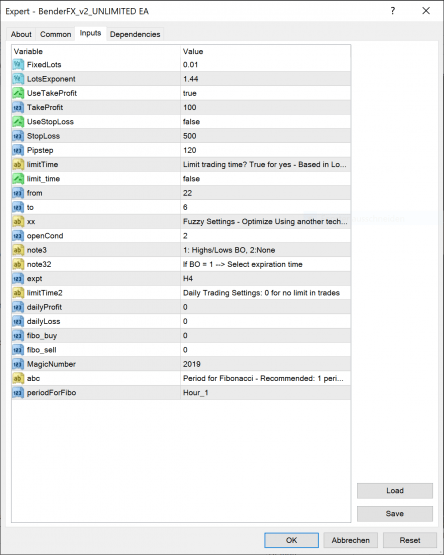Click the UseTakeProfit boolean icon
This screenshot has height=555, width=444.
coord(18,93)
